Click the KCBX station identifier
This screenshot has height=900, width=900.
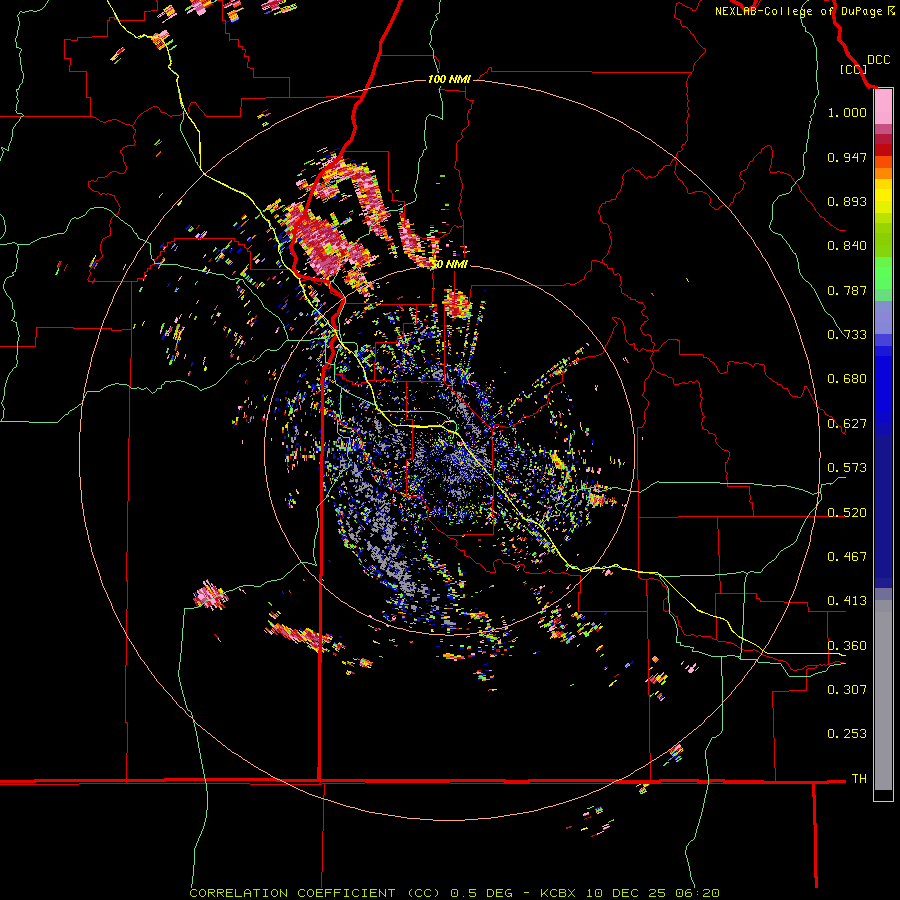pyautogui.click(x=557, y=893)
